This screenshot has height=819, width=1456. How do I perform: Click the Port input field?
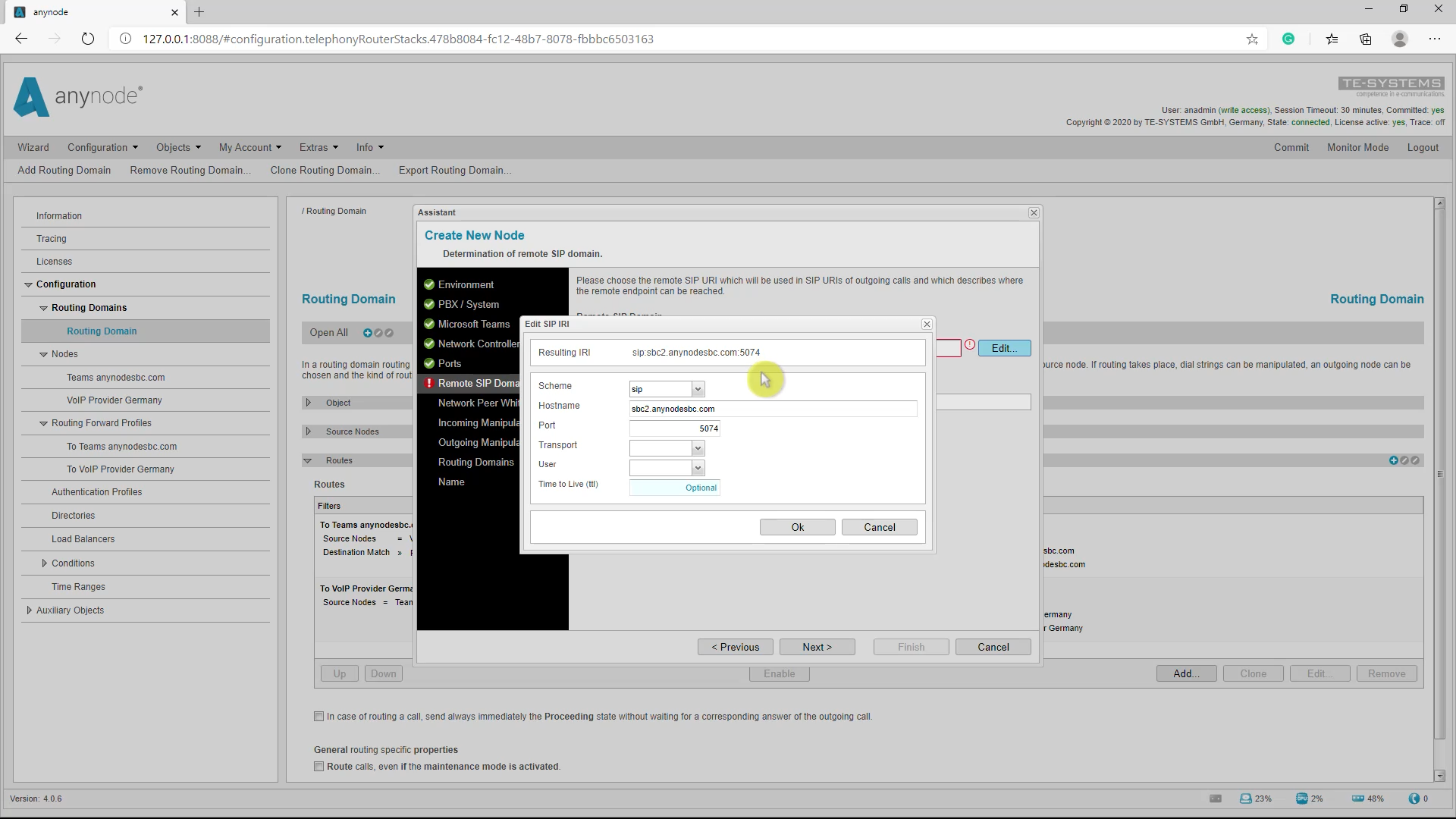pyautogui.click(x=675, y=428)
